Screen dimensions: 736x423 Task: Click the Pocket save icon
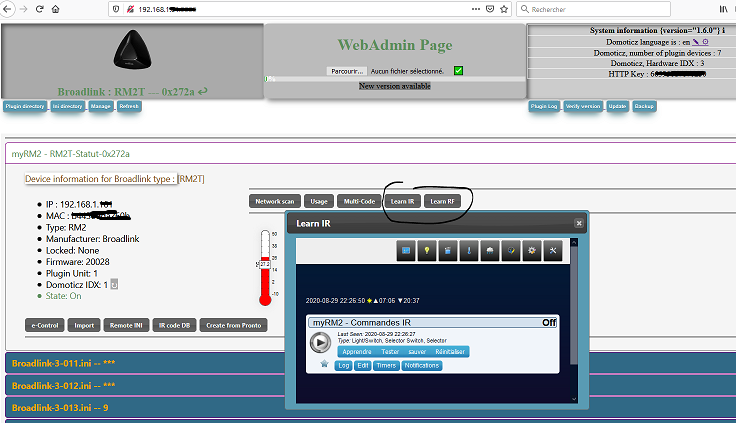click(x=490, y=9)
